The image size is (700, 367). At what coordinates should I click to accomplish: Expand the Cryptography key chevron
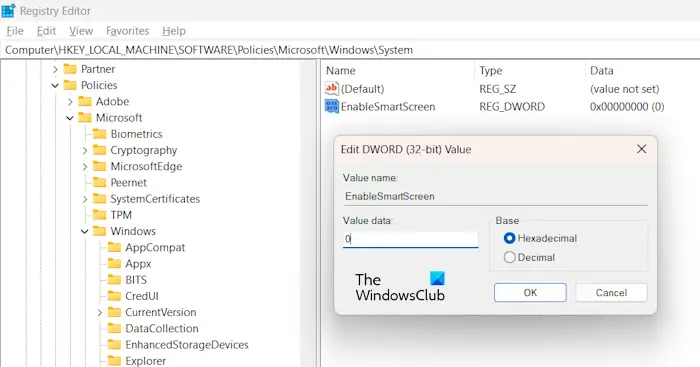coord(85,150)
